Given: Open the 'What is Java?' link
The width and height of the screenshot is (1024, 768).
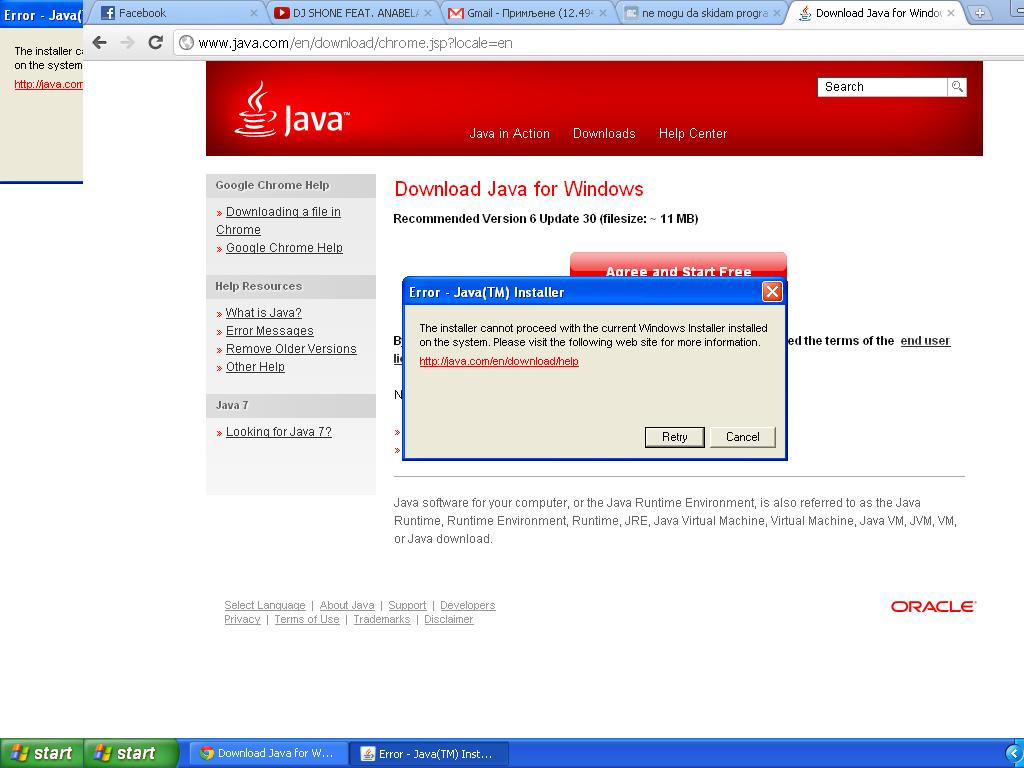Looking at the screenshot, I should [x=263, y=313].
